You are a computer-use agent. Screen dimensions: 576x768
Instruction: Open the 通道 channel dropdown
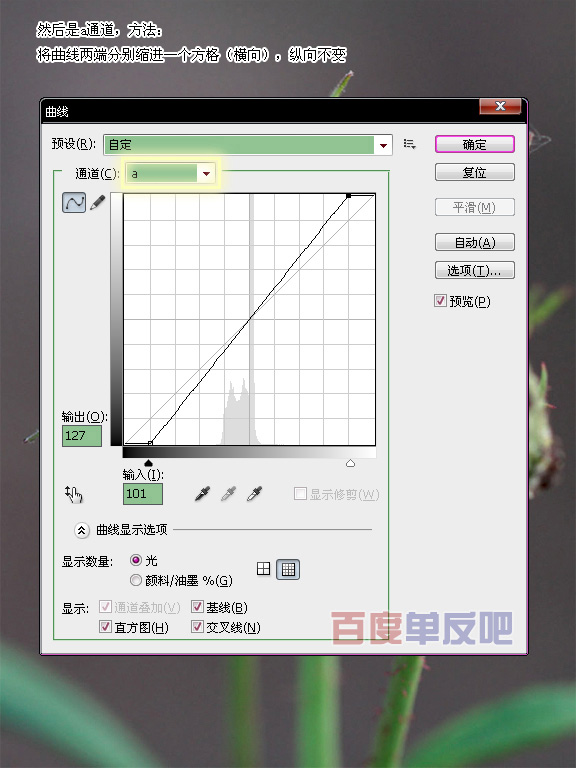click(170, 173)
